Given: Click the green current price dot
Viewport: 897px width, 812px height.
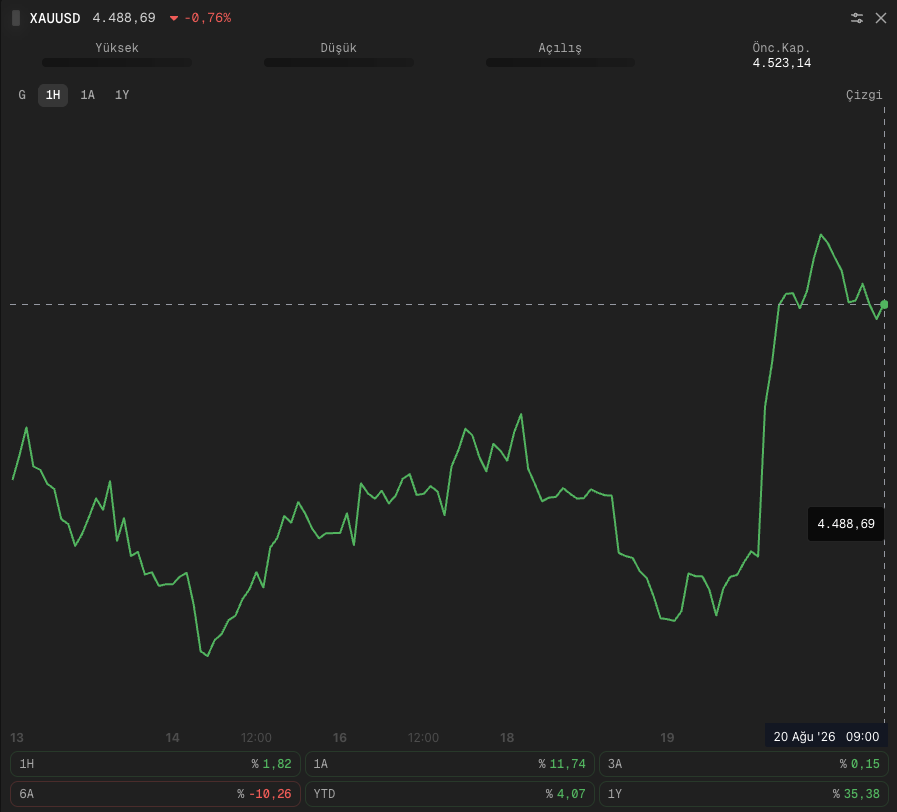Looking at the screenshot, I should (884, 304).
